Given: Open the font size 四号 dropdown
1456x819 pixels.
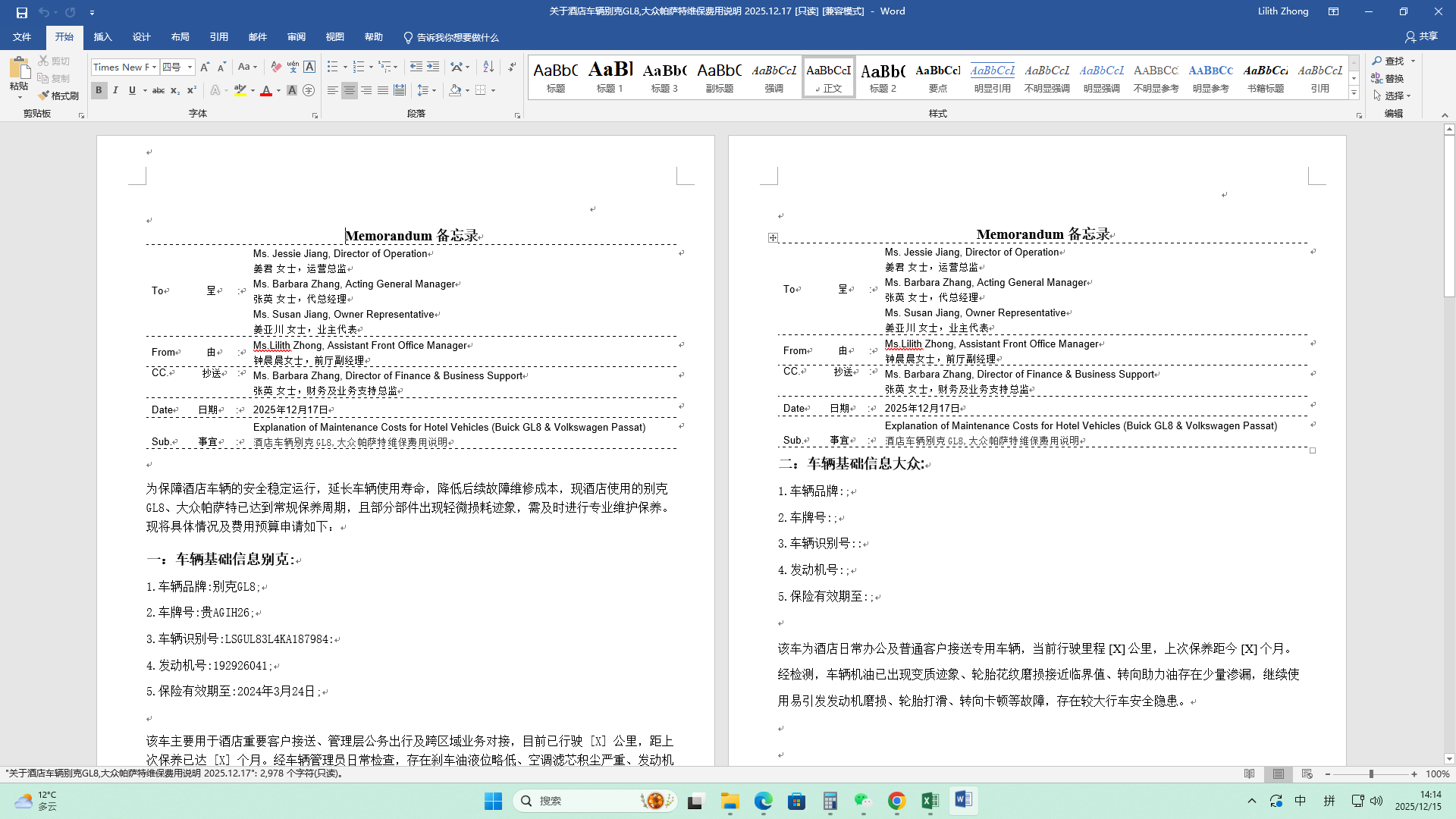Looking at the screenshot, I should point(190,67).
